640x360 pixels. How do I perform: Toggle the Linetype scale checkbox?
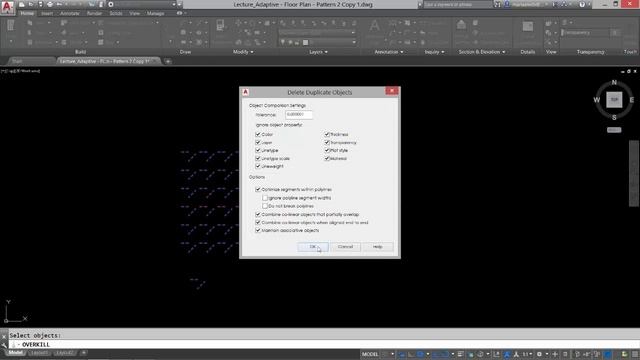[x=258, y=158]
